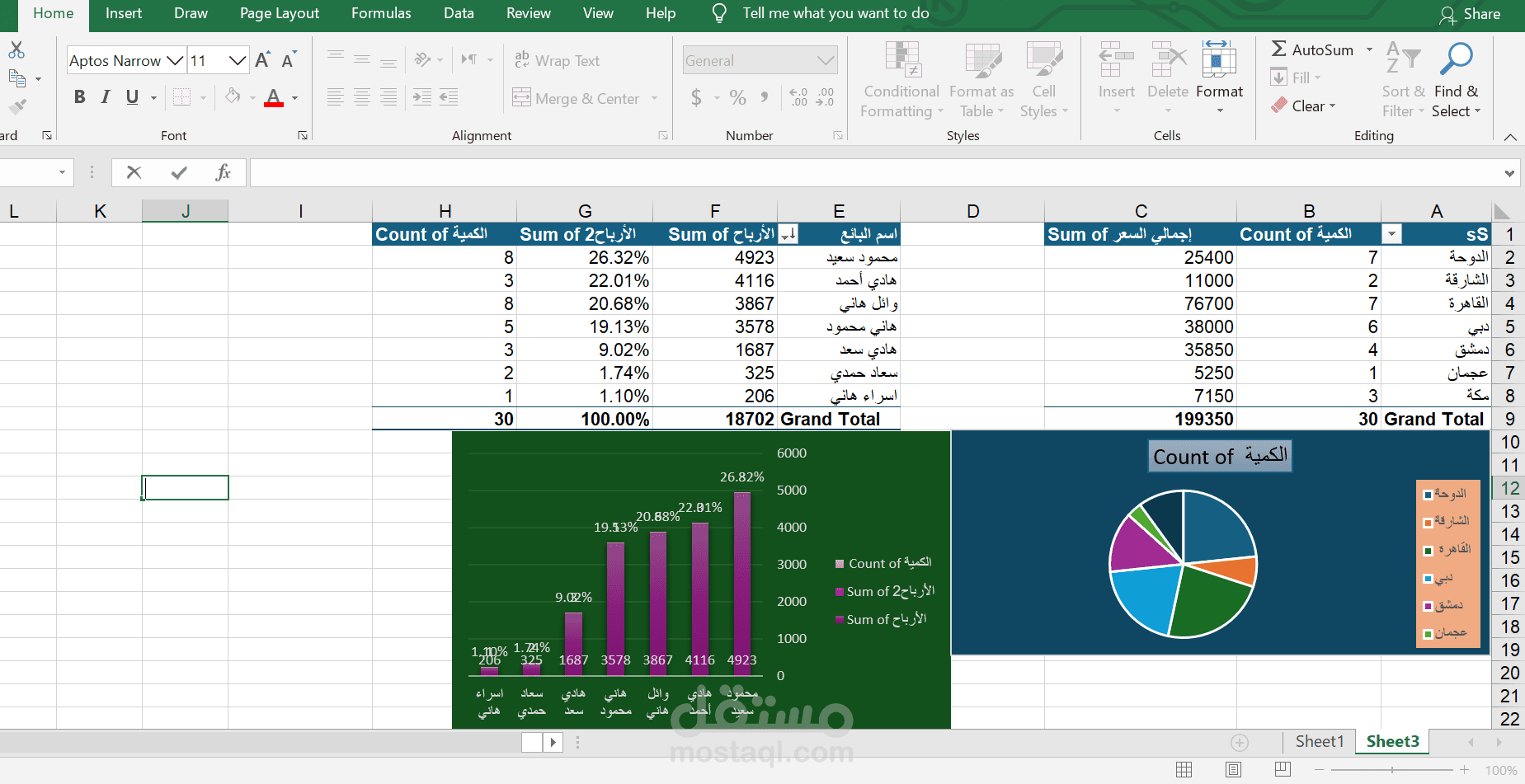The image size is (1525, 784).
Task: Toggle Italic formatting
Action: pos(106,97)
